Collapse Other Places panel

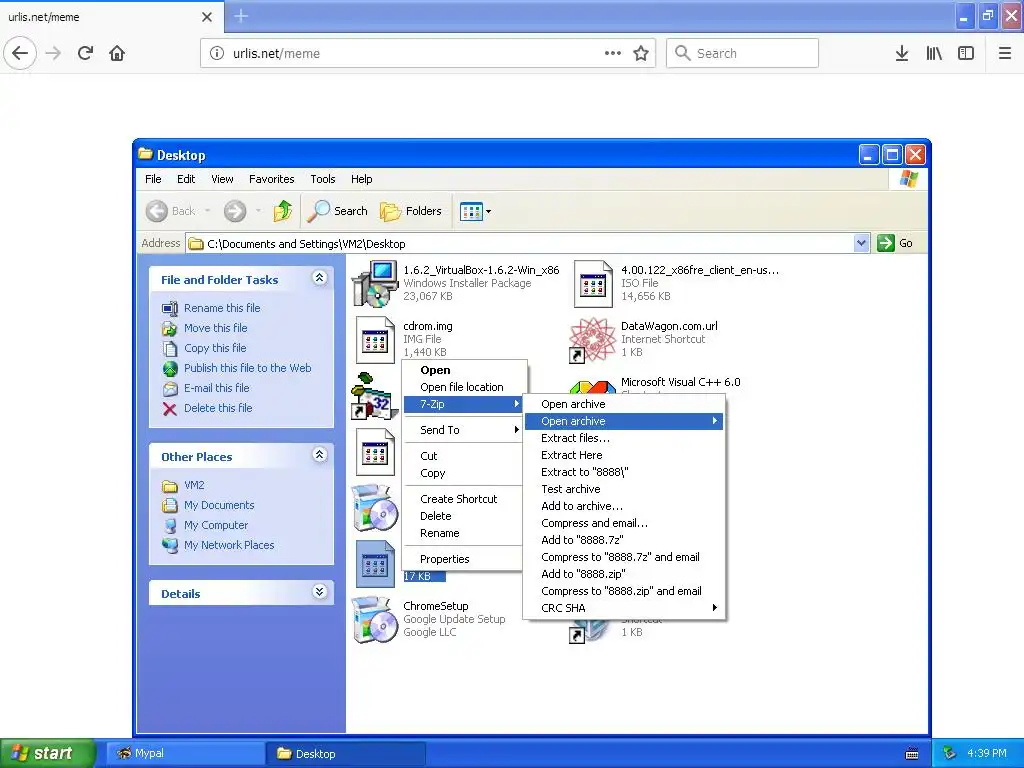coord(319,455)
